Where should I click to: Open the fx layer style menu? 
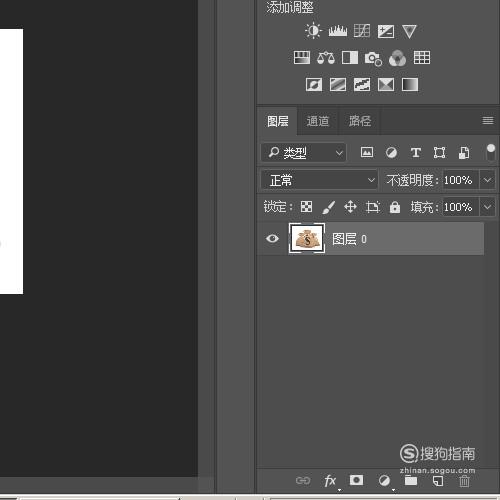(330, 481)
